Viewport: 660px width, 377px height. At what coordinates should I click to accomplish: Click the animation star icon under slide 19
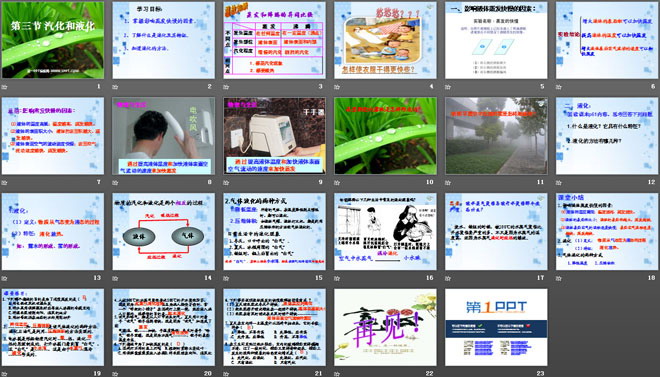4,374
